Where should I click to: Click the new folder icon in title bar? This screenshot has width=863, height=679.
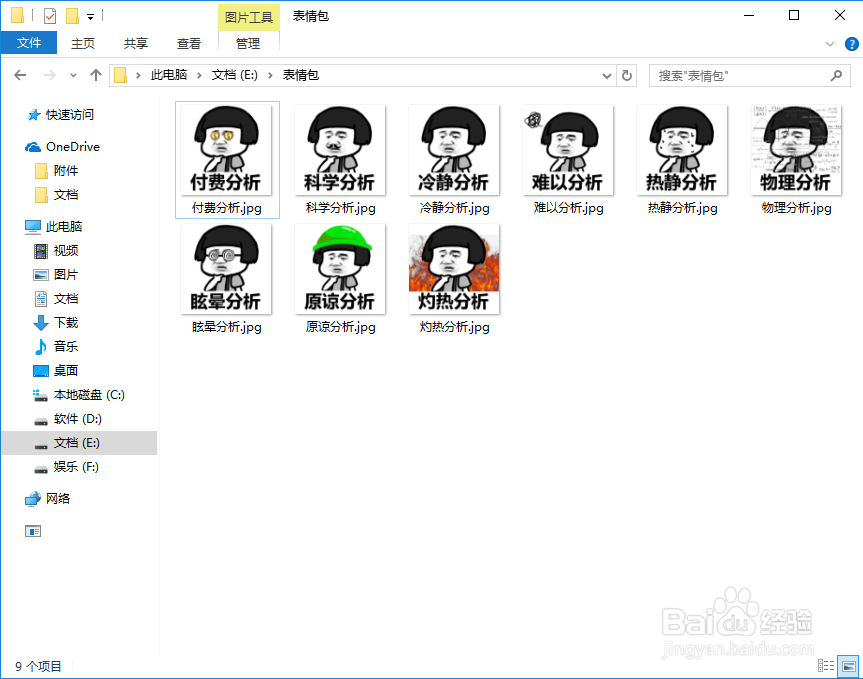72,16
